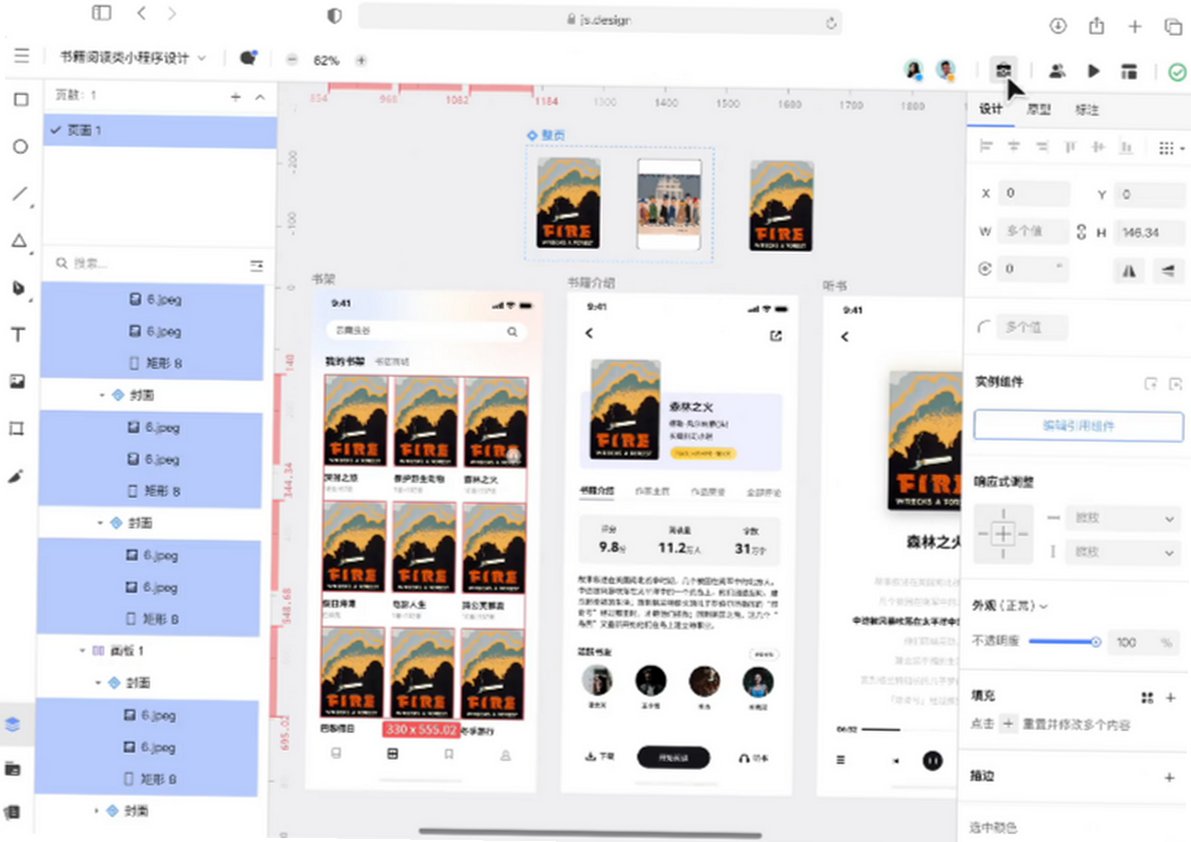The width and height of the screenshot is (1191, 842).
Task: Open the main hamburger menu
Action: [21, 55]
